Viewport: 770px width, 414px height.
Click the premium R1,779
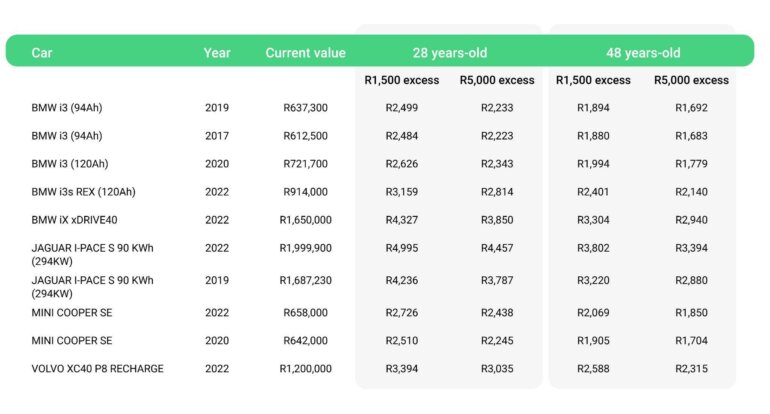(x=691, y=164)
